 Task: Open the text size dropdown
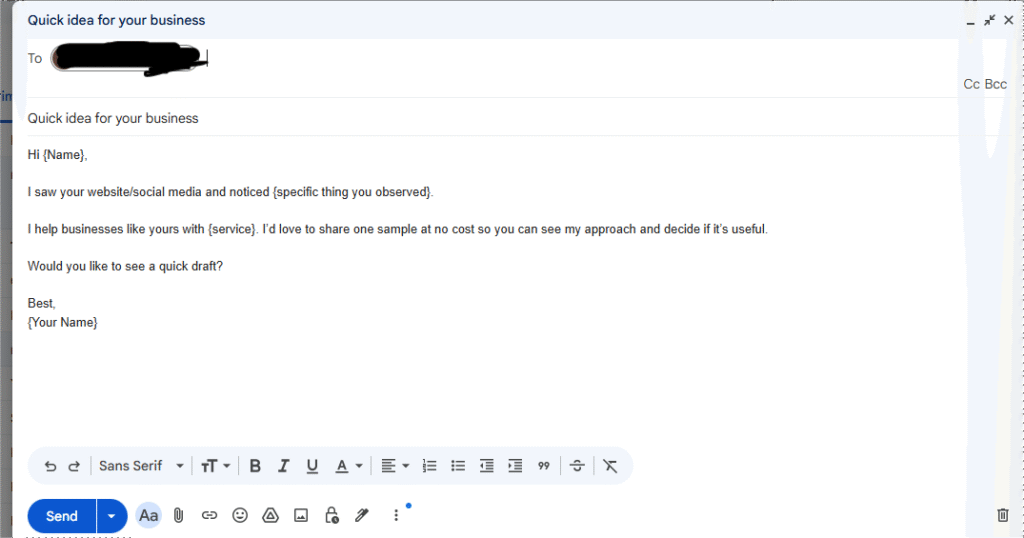point(215,466)
